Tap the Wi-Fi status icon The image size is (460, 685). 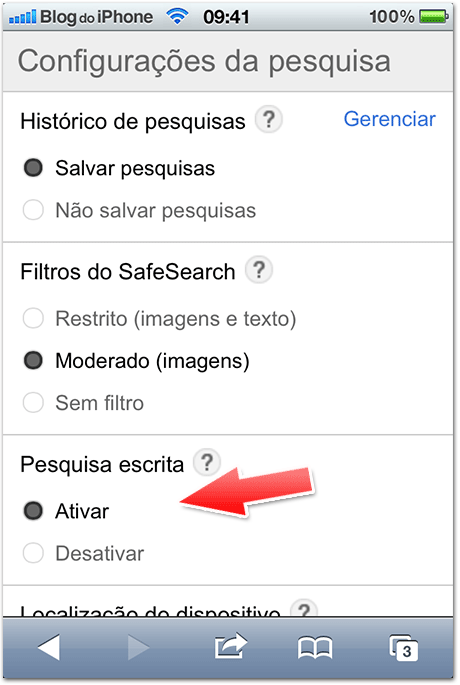[x=177, y=17]
